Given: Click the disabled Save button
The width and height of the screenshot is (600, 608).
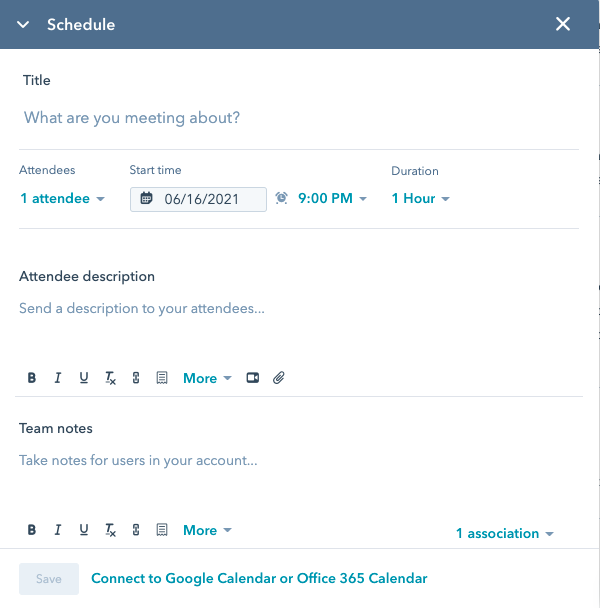Looking at the screenshot, I should click(49, 579).
